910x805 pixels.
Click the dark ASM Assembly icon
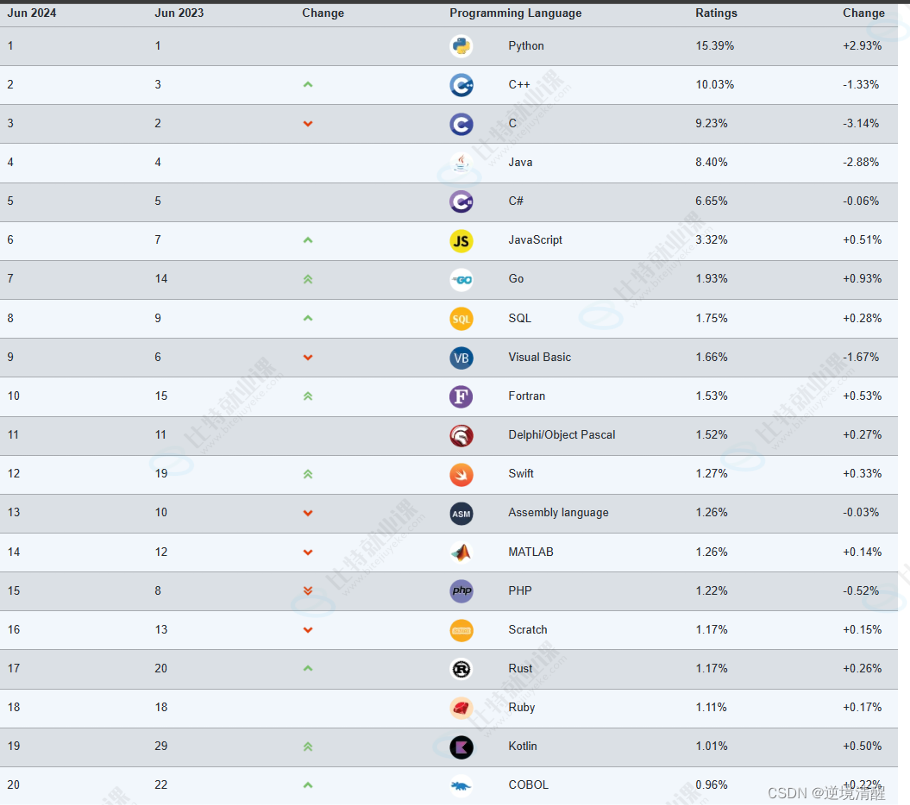click(461, 513)
